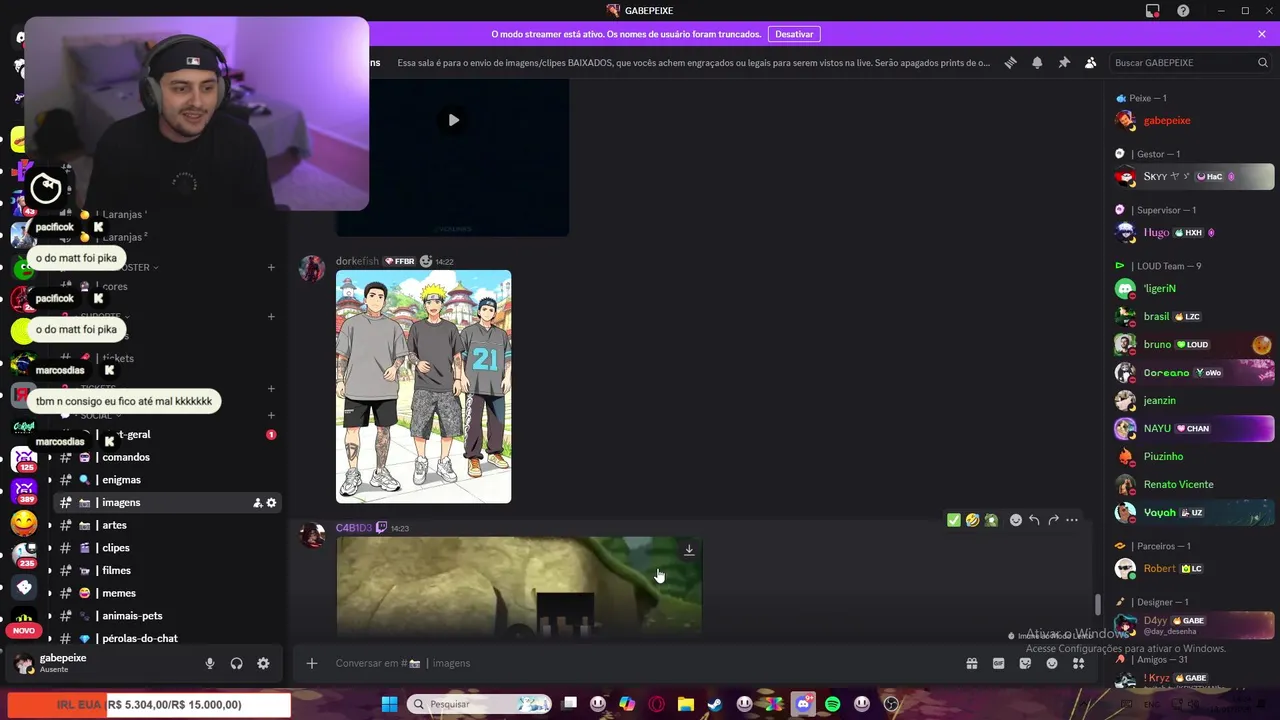Click forward arrow on C4B1D3 message toolbar

tap(1053, 520)
